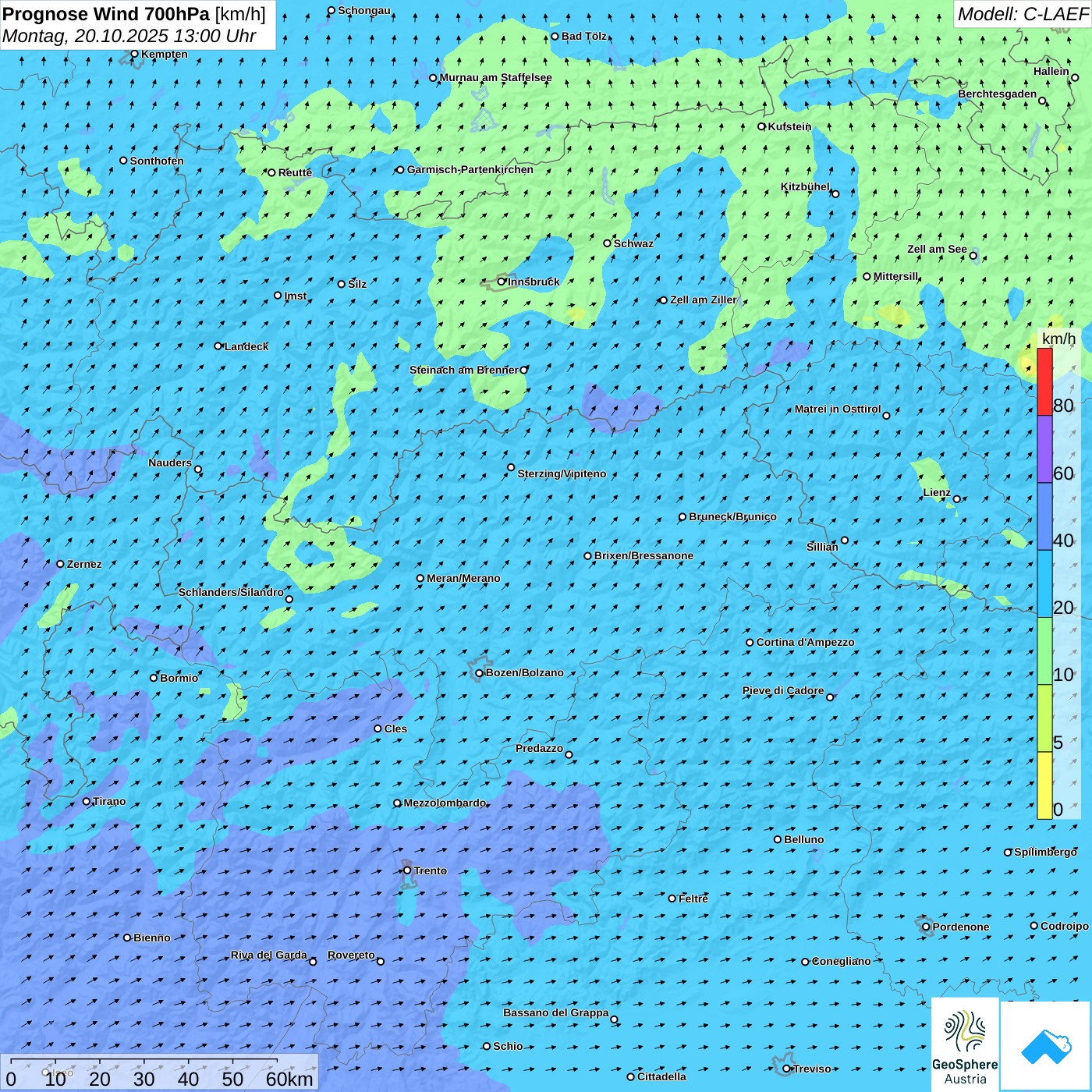Click the green legend segment for 10–20 km/h
1092x1092 pixels.
point(1044,651)
